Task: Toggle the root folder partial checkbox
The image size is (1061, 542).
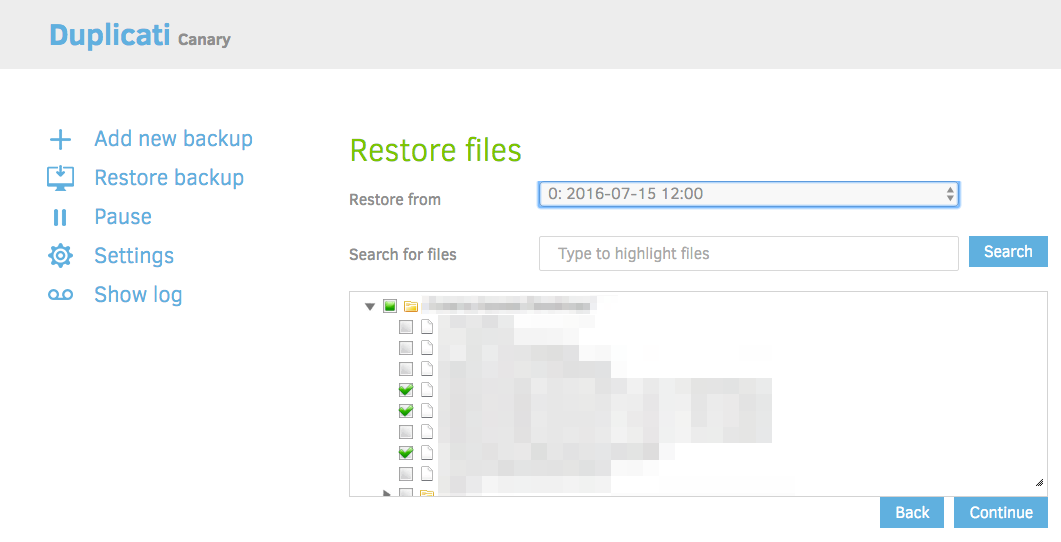Action: pos(390,306)
